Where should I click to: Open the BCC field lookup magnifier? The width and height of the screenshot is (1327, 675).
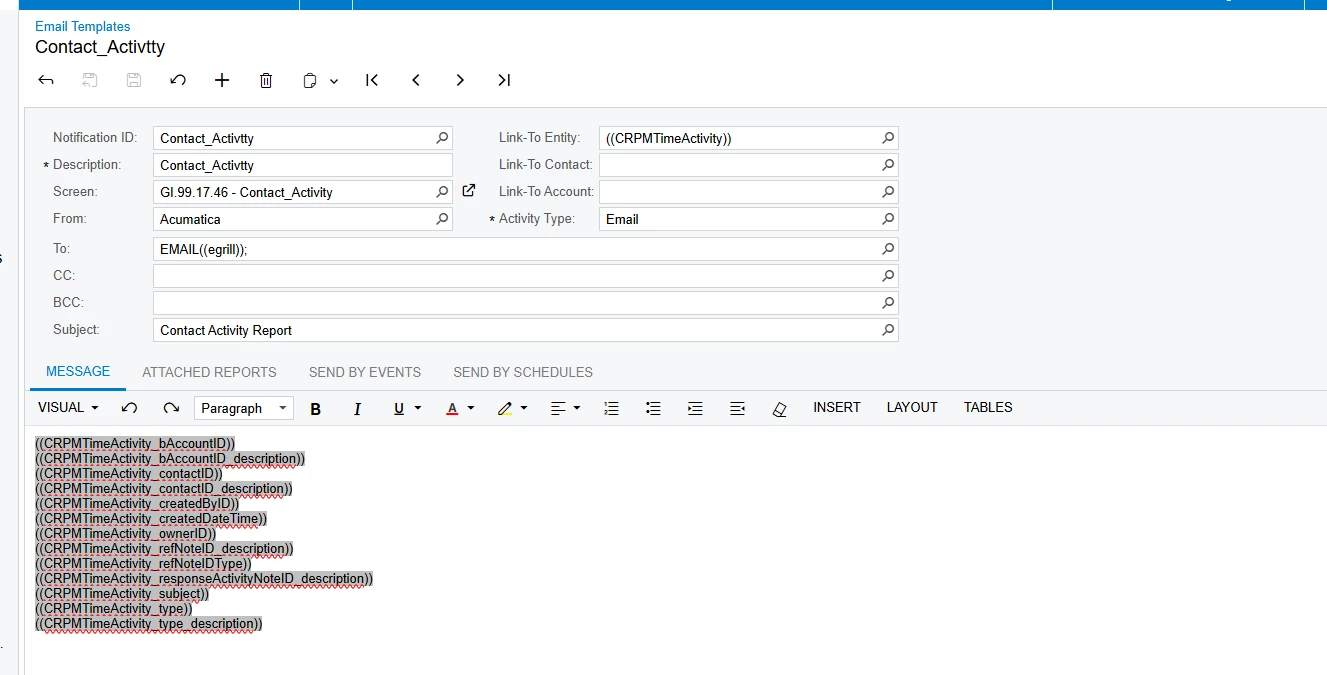[888, 302]
